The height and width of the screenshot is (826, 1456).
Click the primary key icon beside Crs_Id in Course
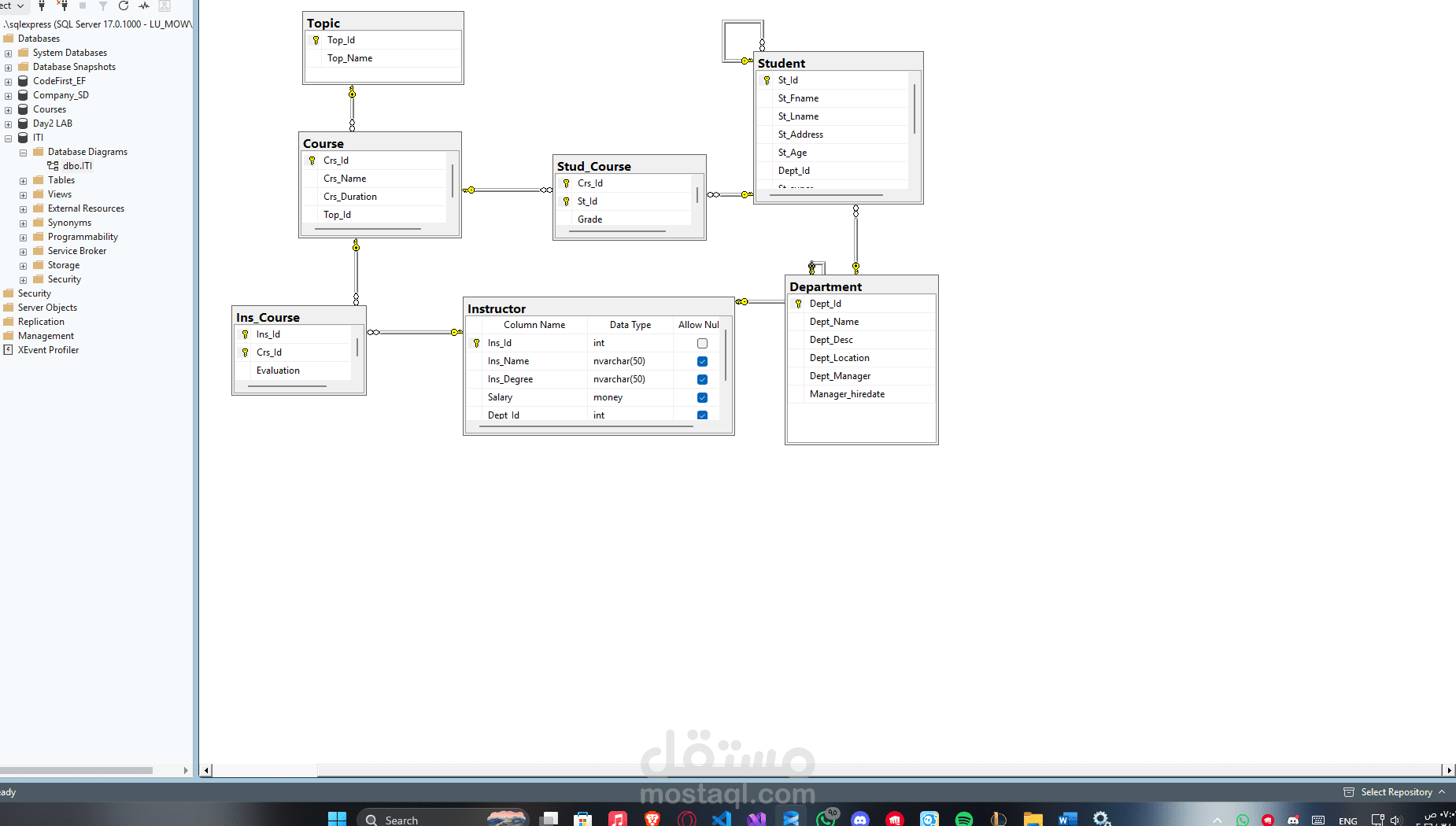click(x=312, y=160)
